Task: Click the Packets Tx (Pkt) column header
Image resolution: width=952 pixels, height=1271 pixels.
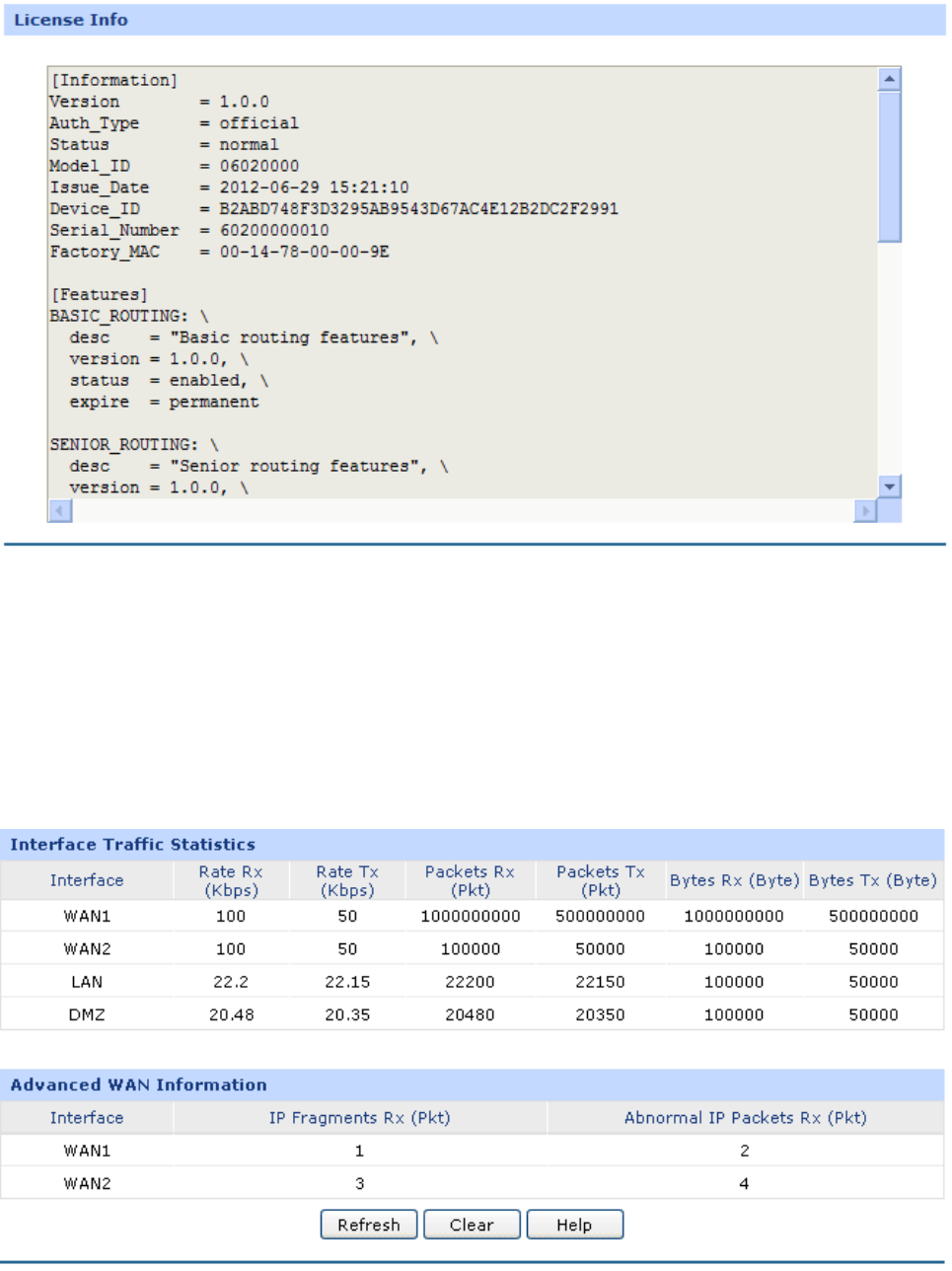Action: pos(600,880)
